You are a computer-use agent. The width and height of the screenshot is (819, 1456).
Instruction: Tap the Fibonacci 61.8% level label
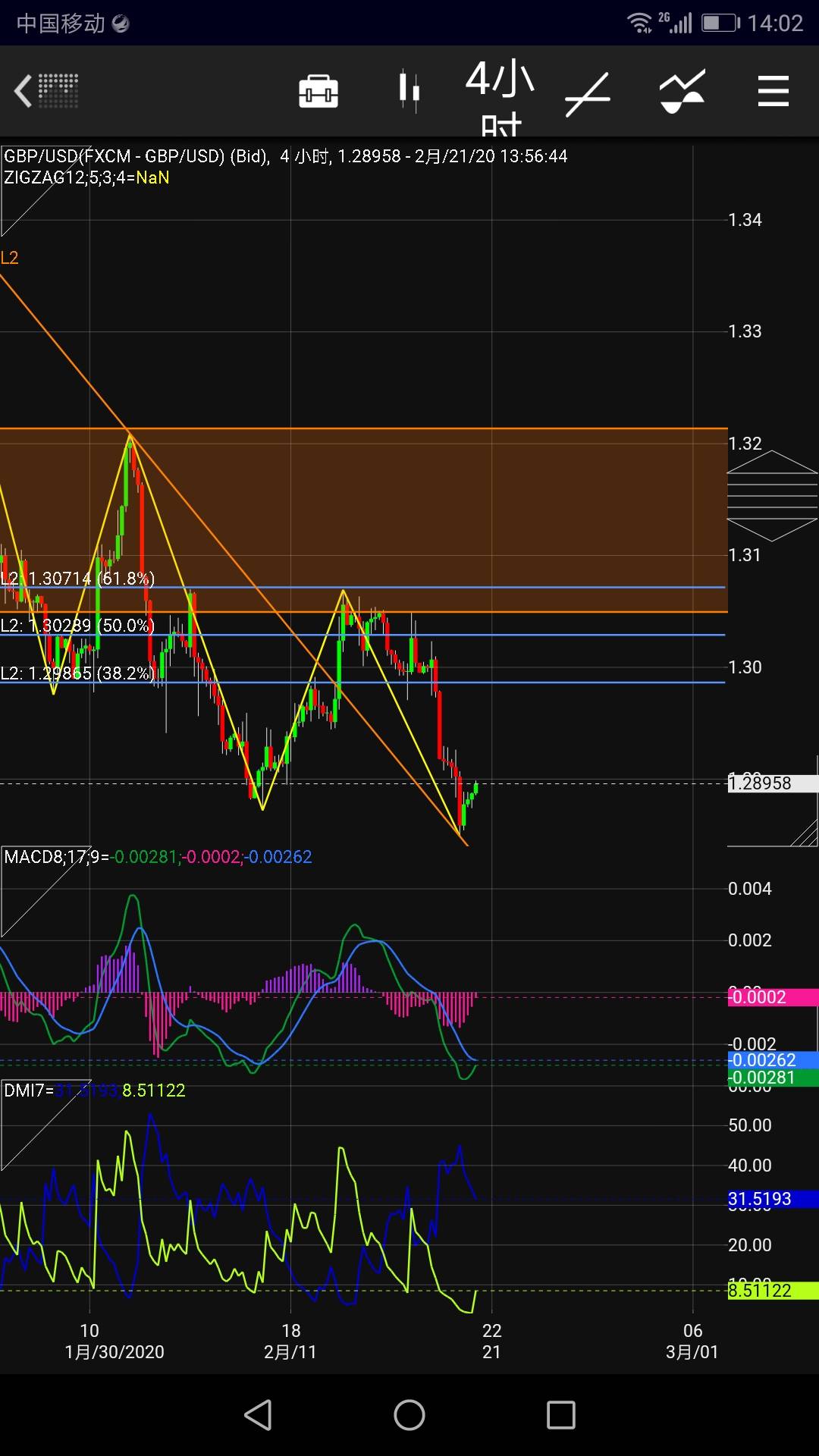[x=77, y=579]
